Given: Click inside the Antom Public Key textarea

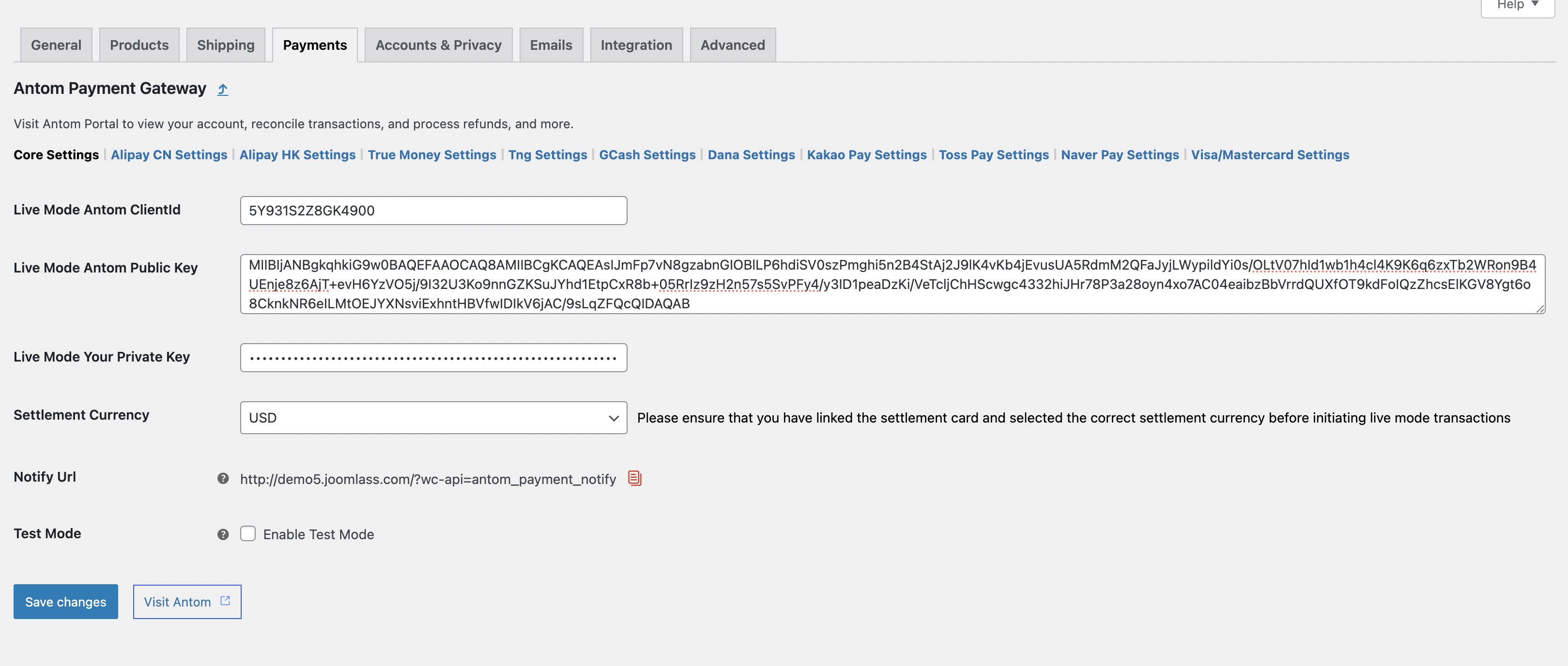Looking at the screenshot, I should 892,284.
